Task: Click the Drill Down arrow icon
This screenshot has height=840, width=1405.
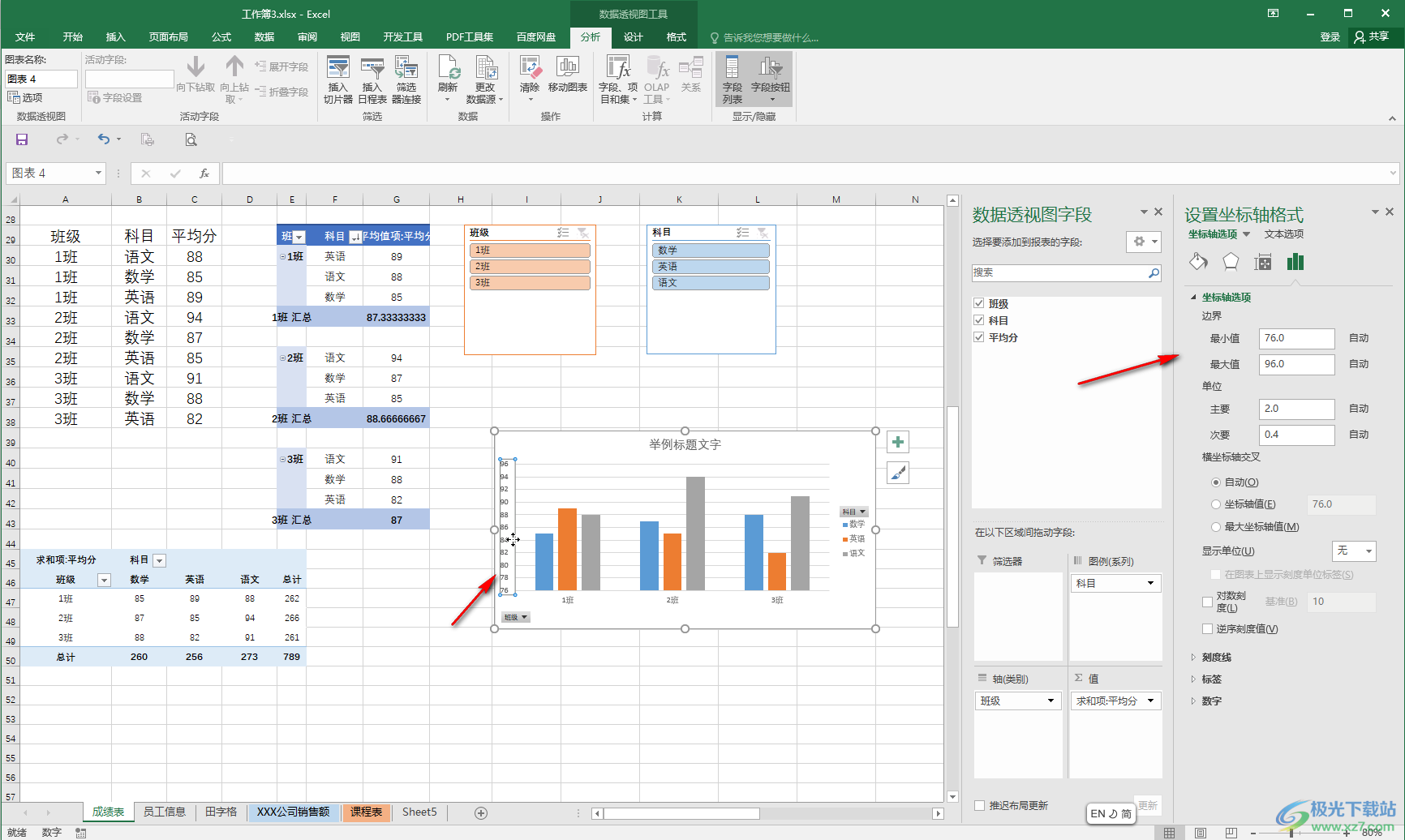Action: [195, 74]
